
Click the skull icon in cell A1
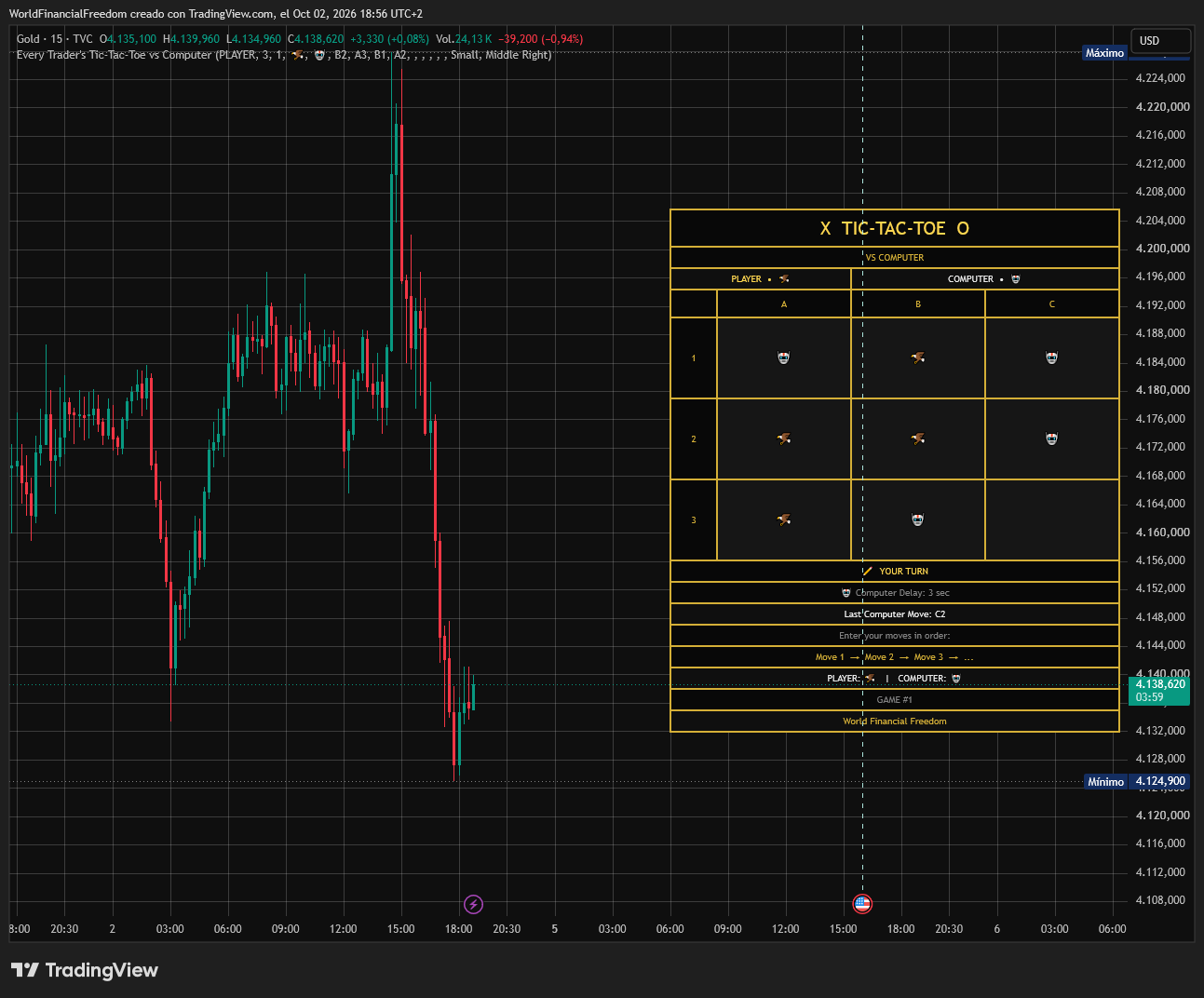pos(783,357)
